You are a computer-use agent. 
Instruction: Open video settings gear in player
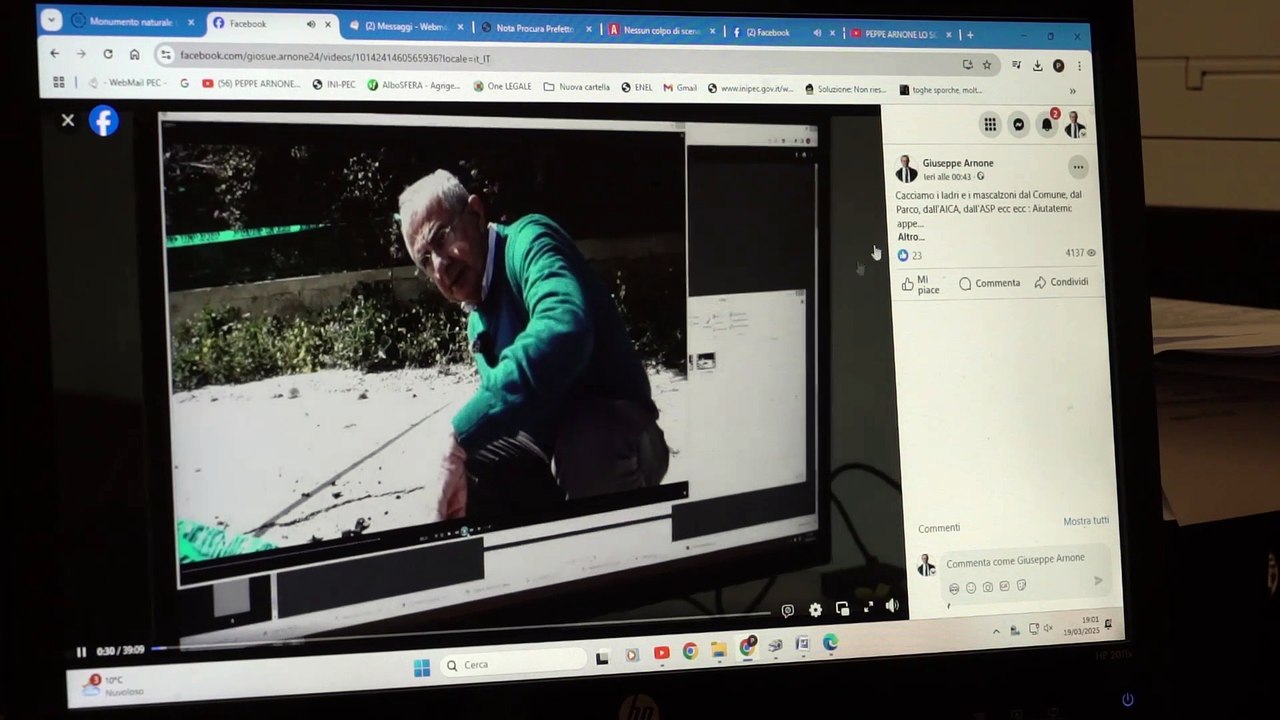coord(815,609)
